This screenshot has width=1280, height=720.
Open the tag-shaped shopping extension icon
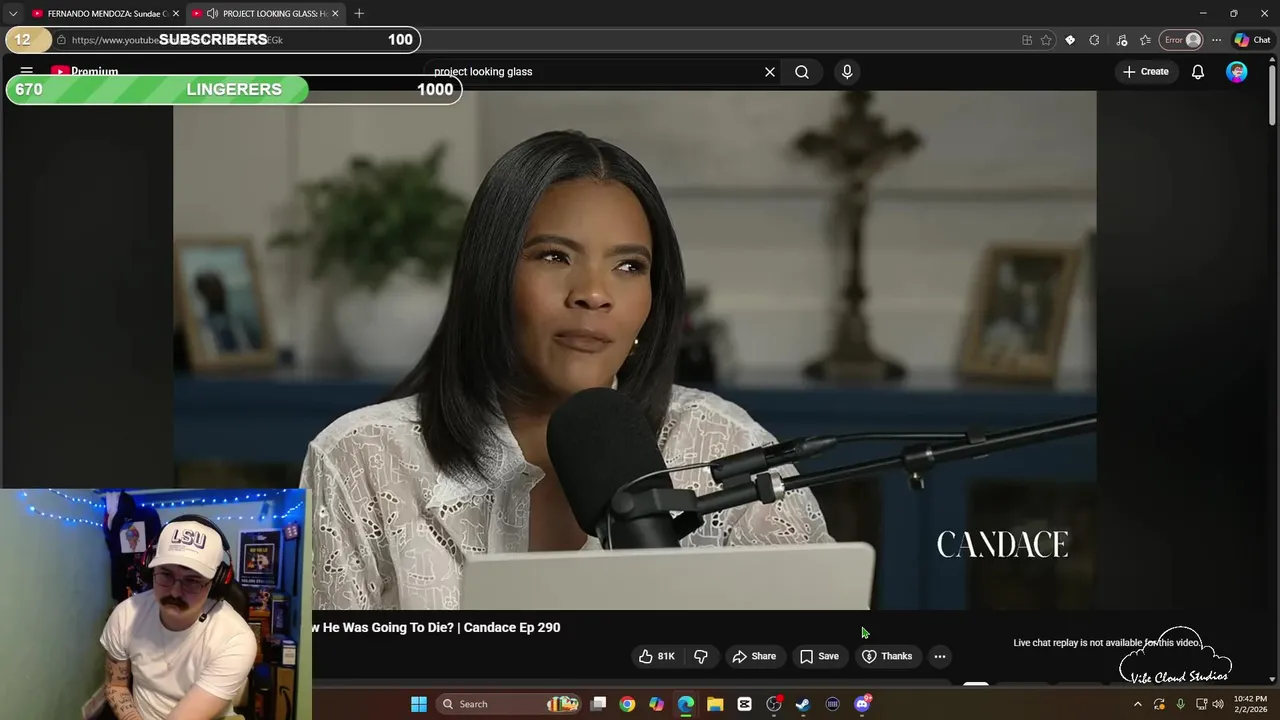1070,40
